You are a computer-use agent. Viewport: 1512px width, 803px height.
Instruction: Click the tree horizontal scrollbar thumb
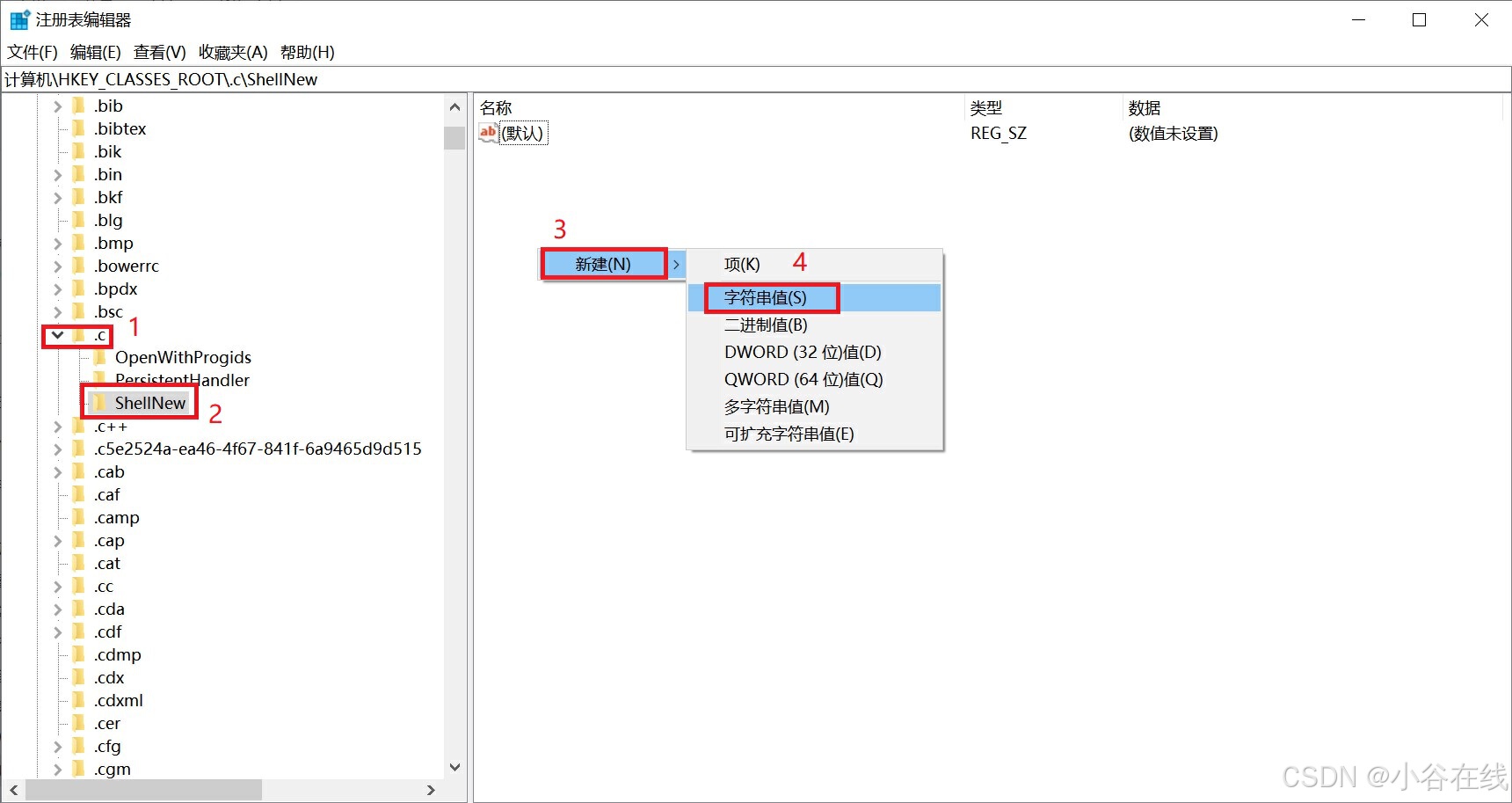144,790
